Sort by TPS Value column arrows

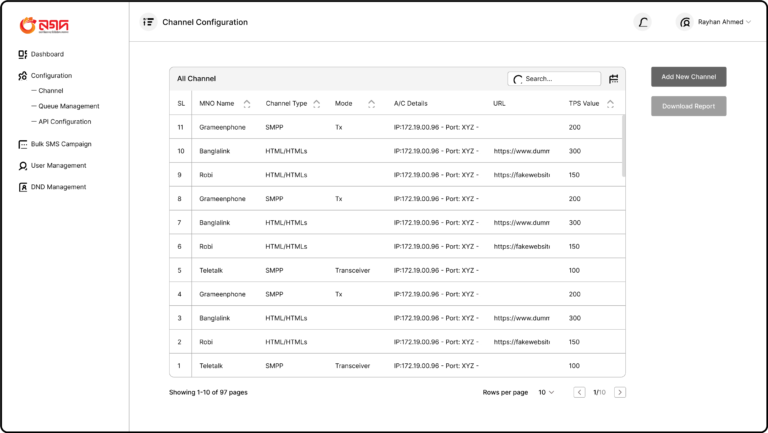[610, 104]
